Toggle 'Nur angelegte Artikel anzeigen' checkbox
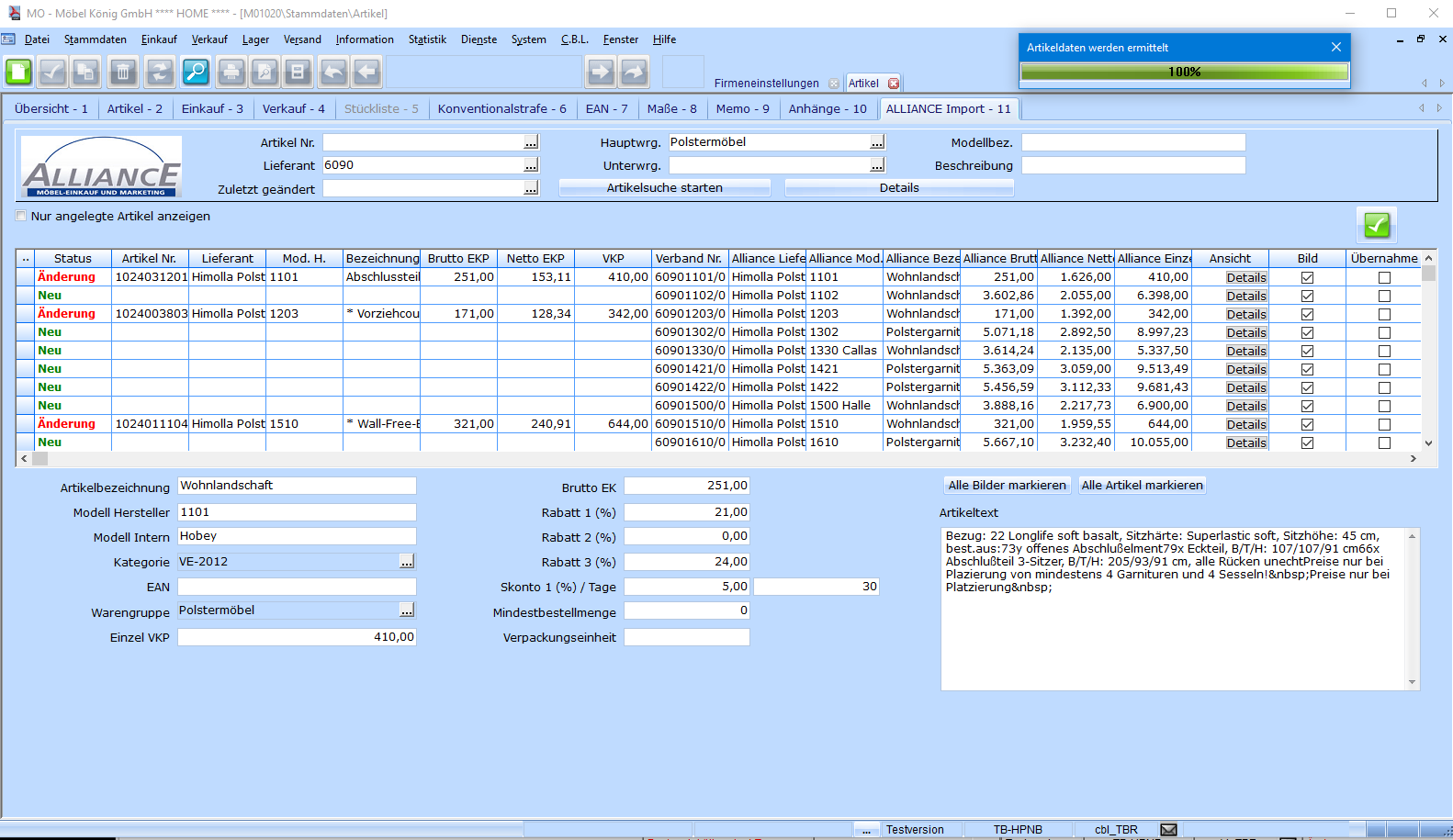This screenshot has width=1453, height=840. [x=21, y=217]
